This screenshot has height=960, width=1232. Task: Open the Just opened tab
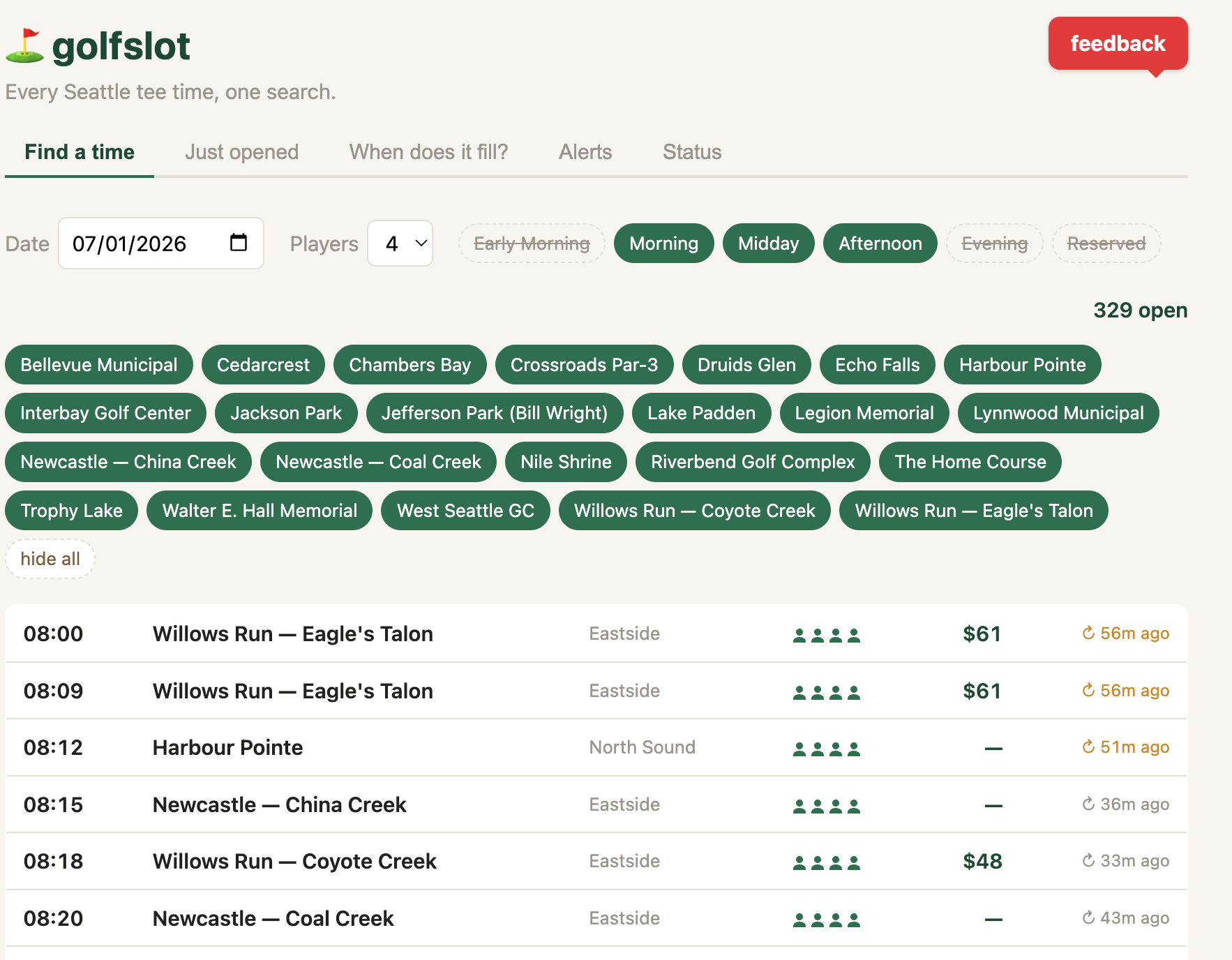241,152
